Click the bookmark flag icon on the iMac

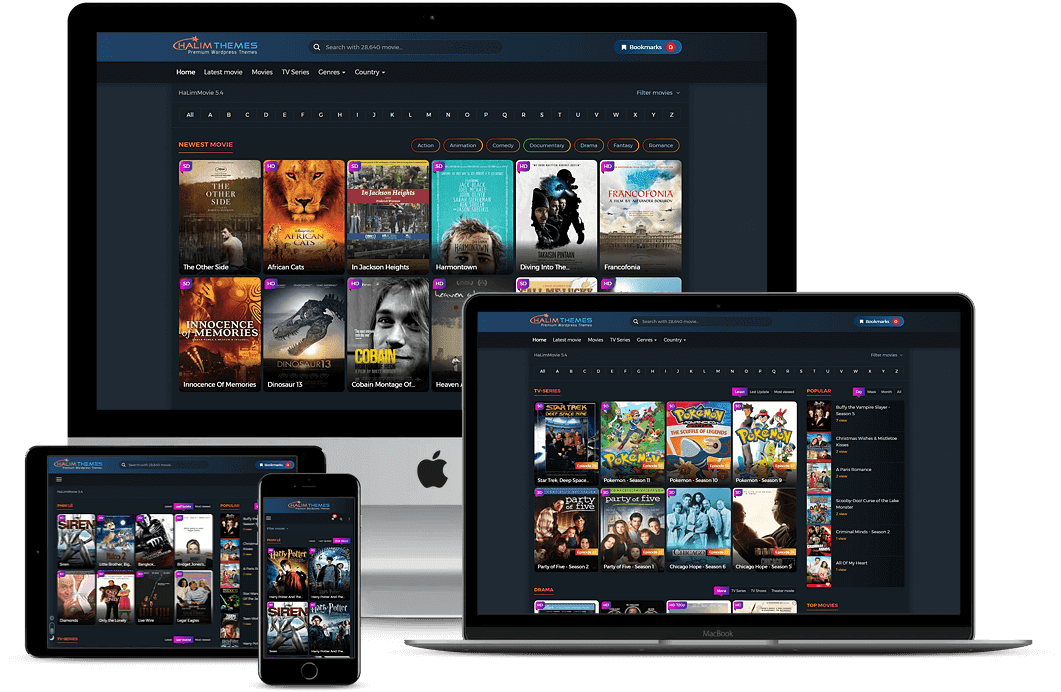point(624,47)
